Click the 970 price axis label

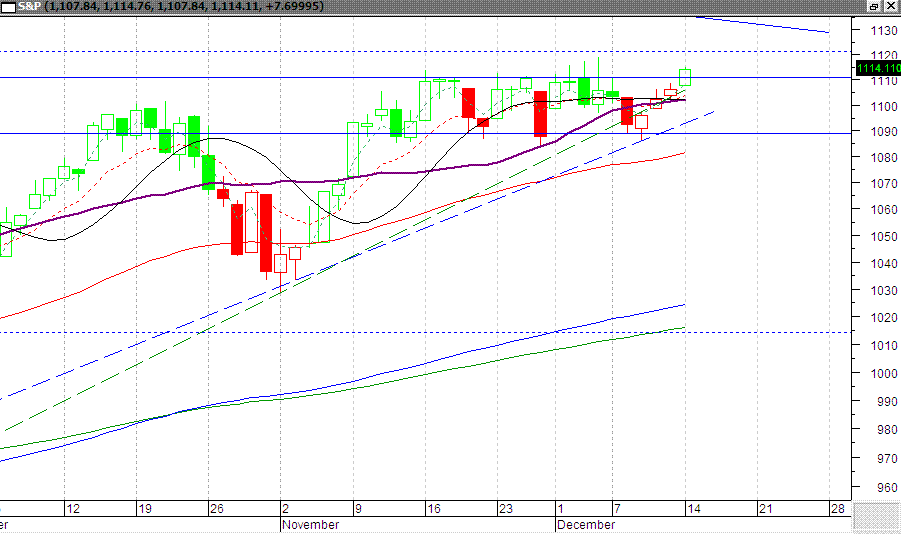[x=887, y=459]
